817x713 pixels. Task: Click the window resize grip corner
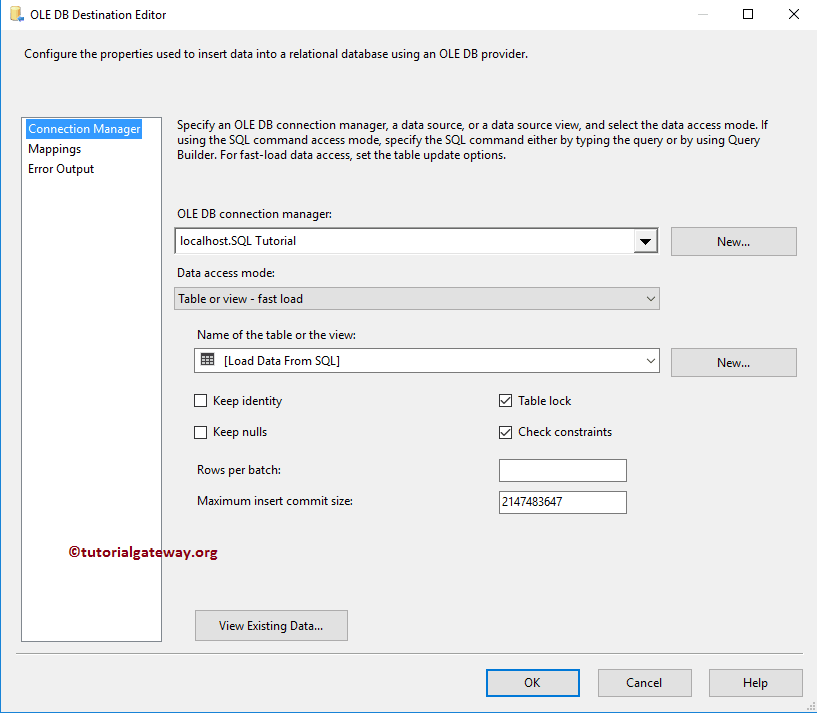tap(811, 707)
